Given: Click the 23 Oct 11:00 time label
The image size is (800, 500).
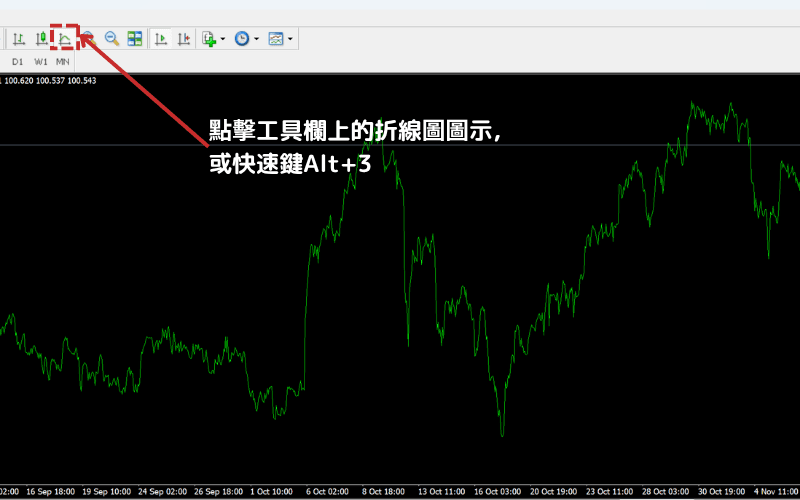Looking at the screenshot, I should click(x=612, y=492).
